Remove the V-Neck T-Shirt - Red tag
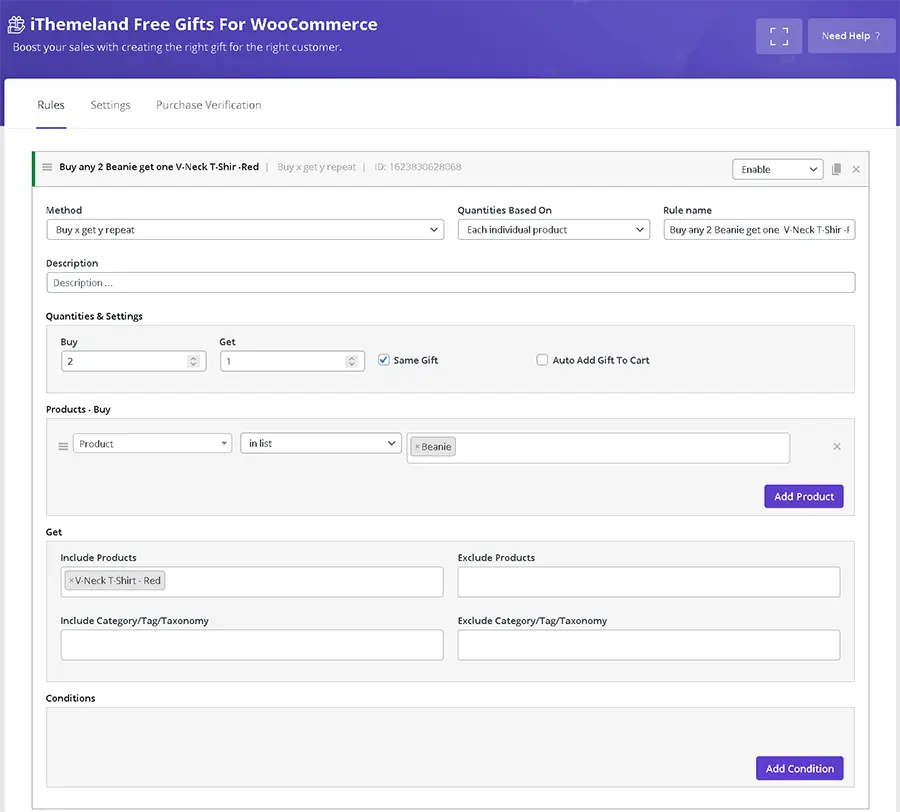 click(x=71, y=581)
